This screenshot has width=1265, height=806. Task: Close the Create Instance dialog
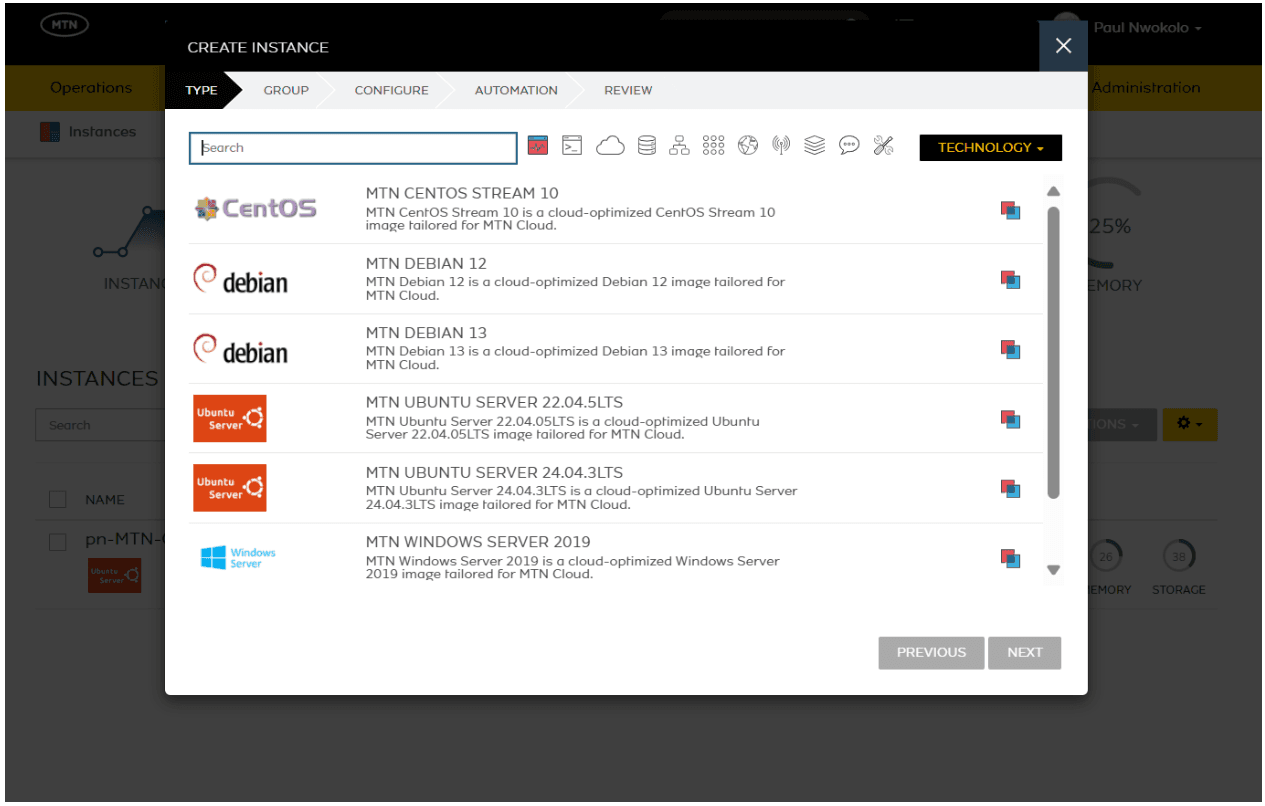(1063, 46)
